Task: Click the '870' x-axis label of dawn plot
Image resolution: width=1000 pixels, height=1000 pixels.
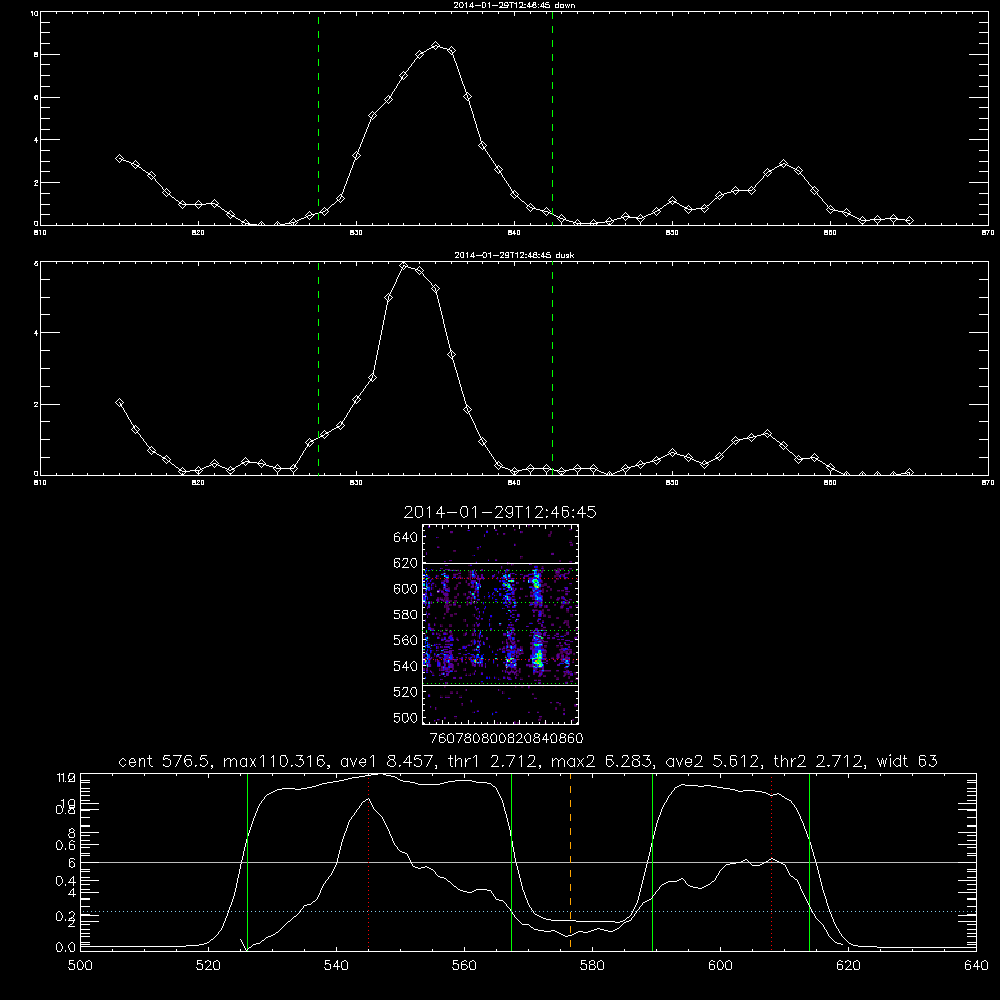Action: coord(988,232)
